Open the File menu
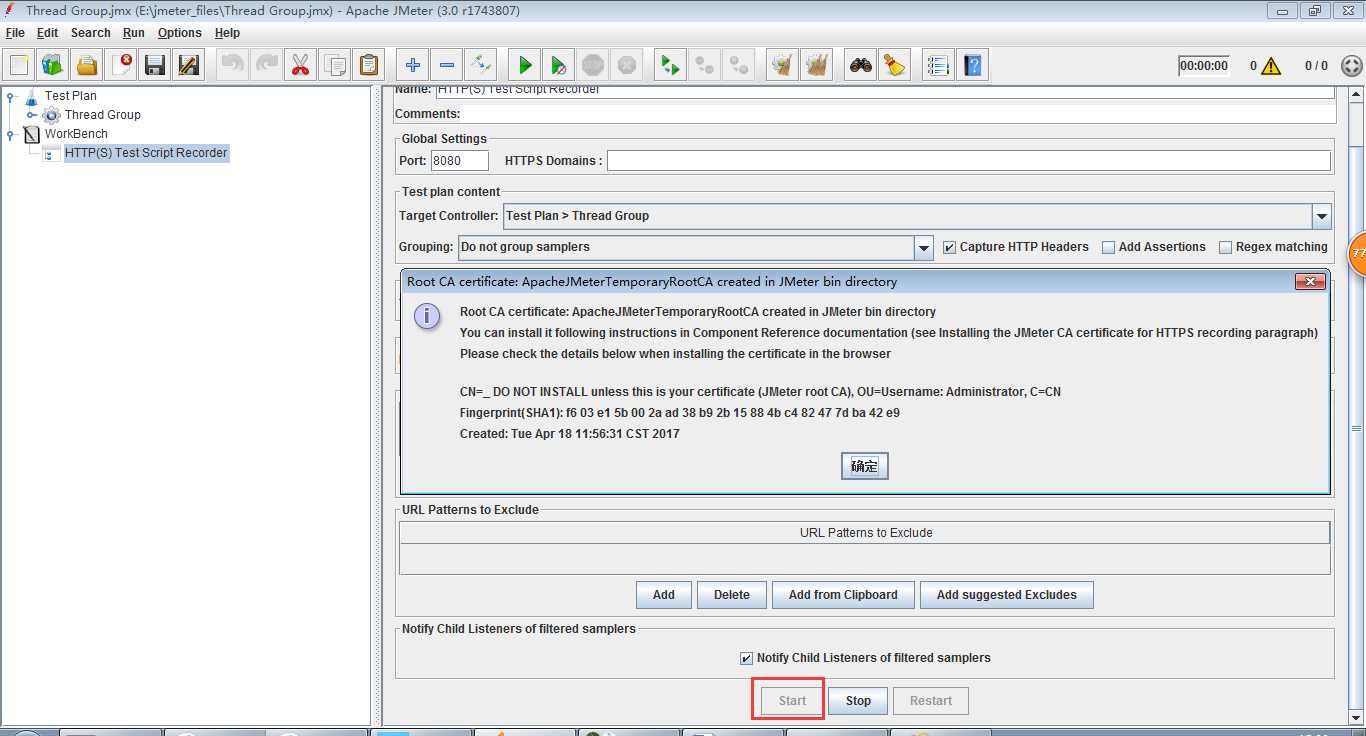 coord(15,33)
